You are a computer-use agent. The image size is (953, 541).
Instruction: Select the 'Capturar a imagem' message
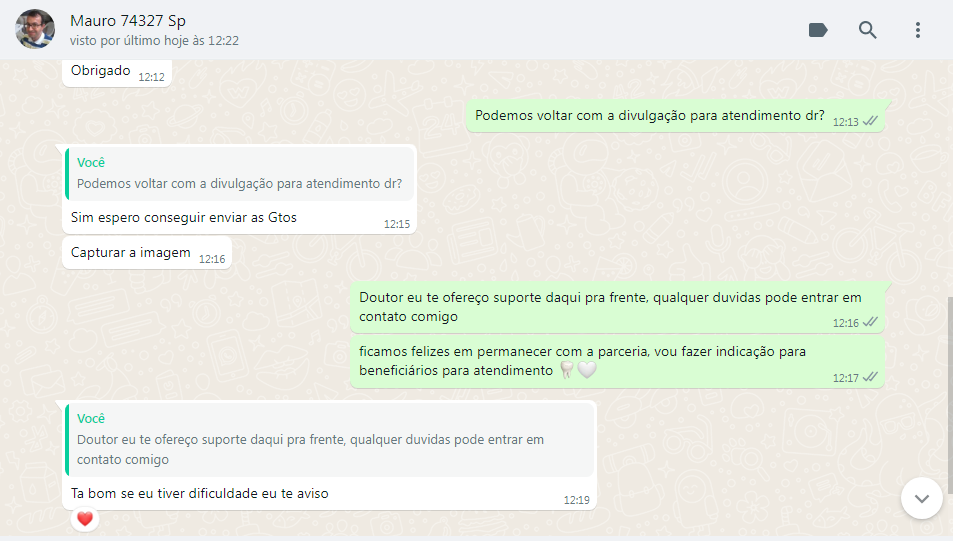[x=146, y=253]
